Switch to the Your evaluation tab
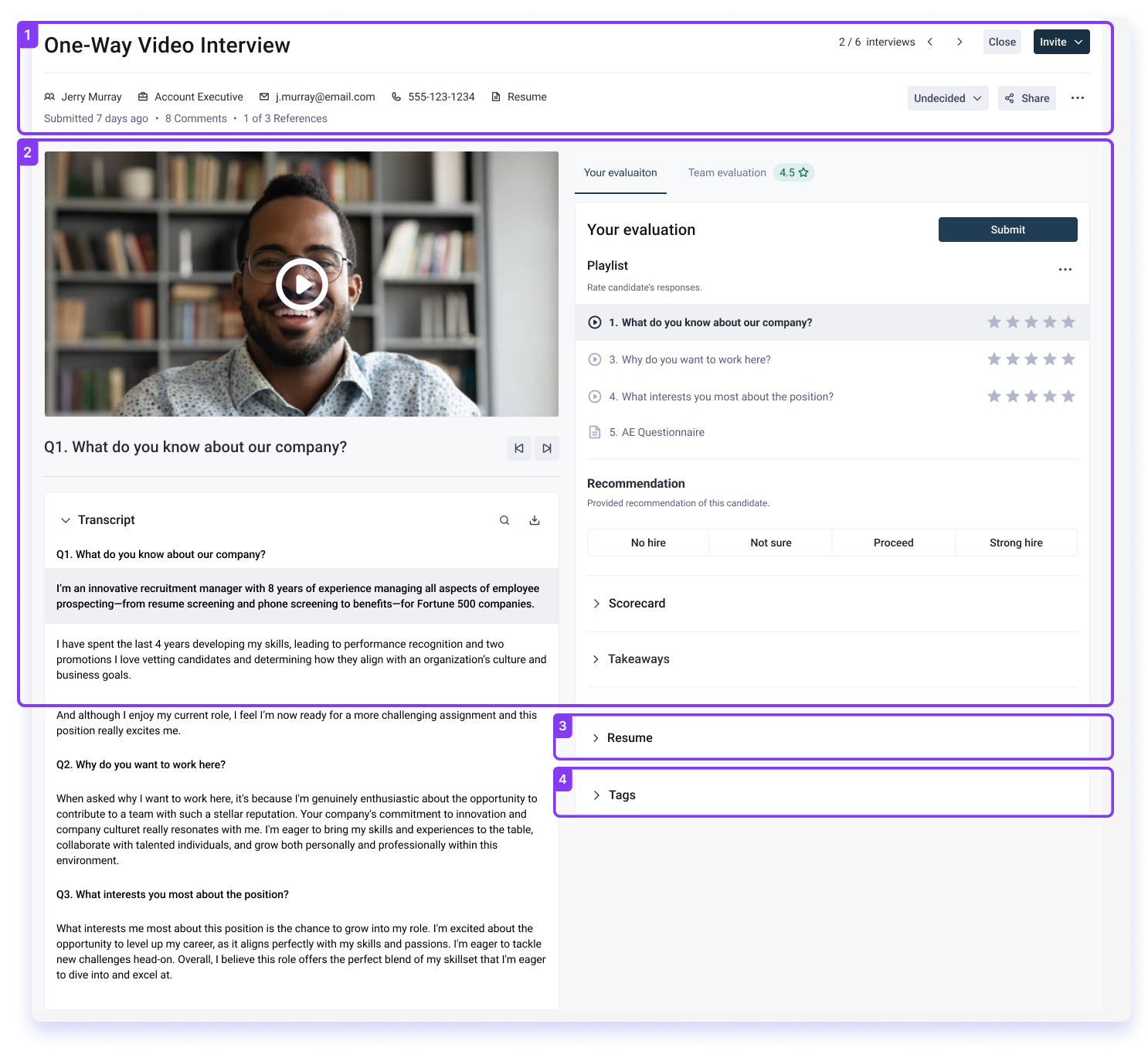Viewport: 1148px width, 1055px height. click(x=620, y=172)
